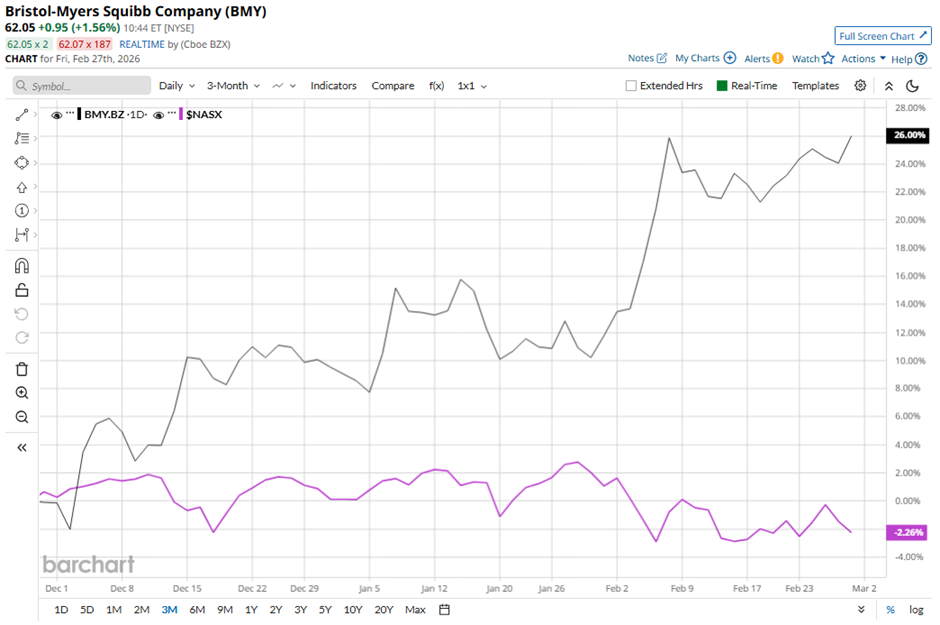This screenshot has height=625, width=940.
Task: Select the 1D time range
Action: (61, 610)
